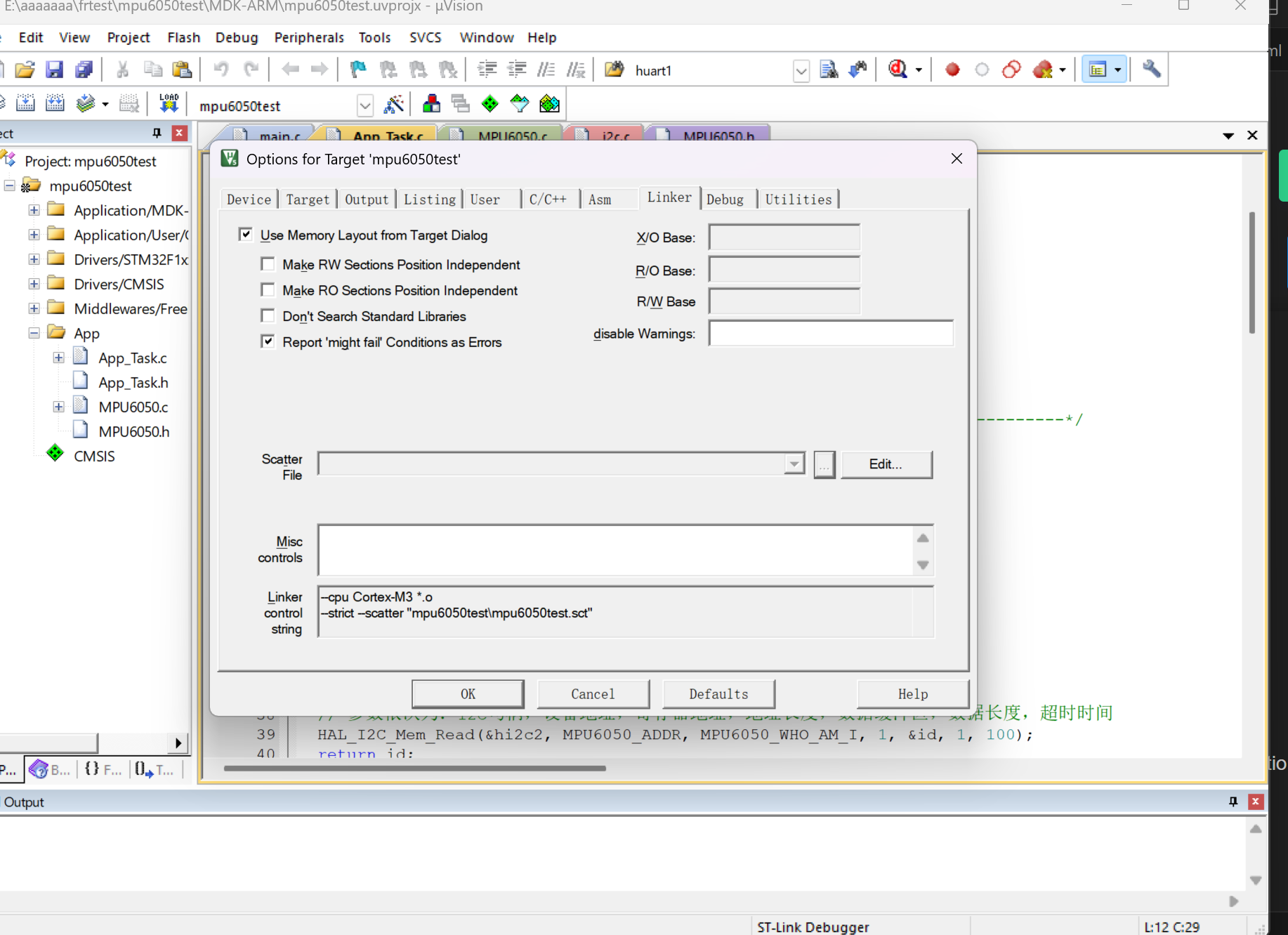
Task: Click the Save All toolbar icon
Action: pyautogui.click(x=84, y=70)
